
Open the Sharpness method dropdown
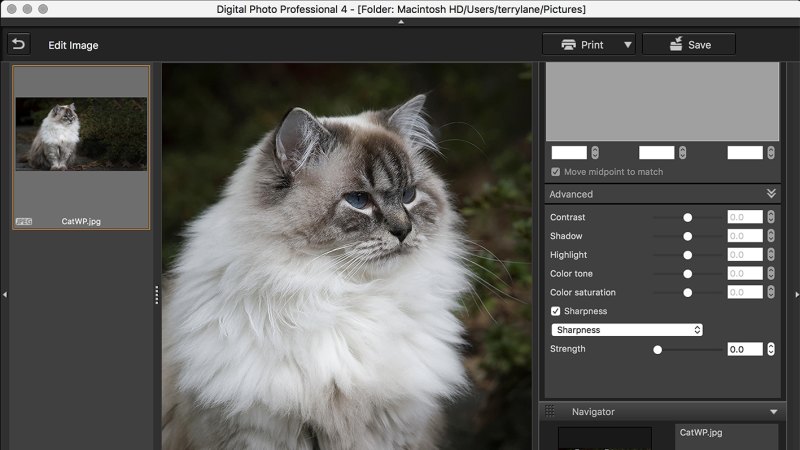(627, 330)
